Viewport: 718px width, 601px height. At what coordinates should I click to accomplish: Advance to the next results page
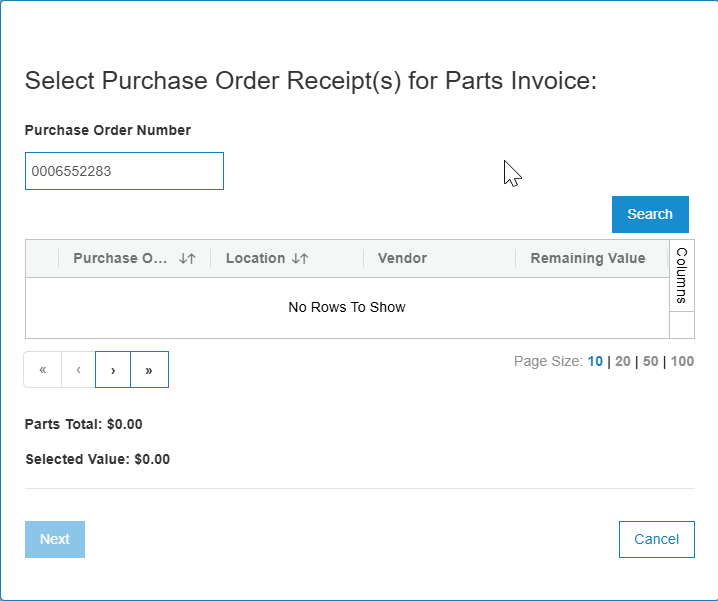(113, 369)
